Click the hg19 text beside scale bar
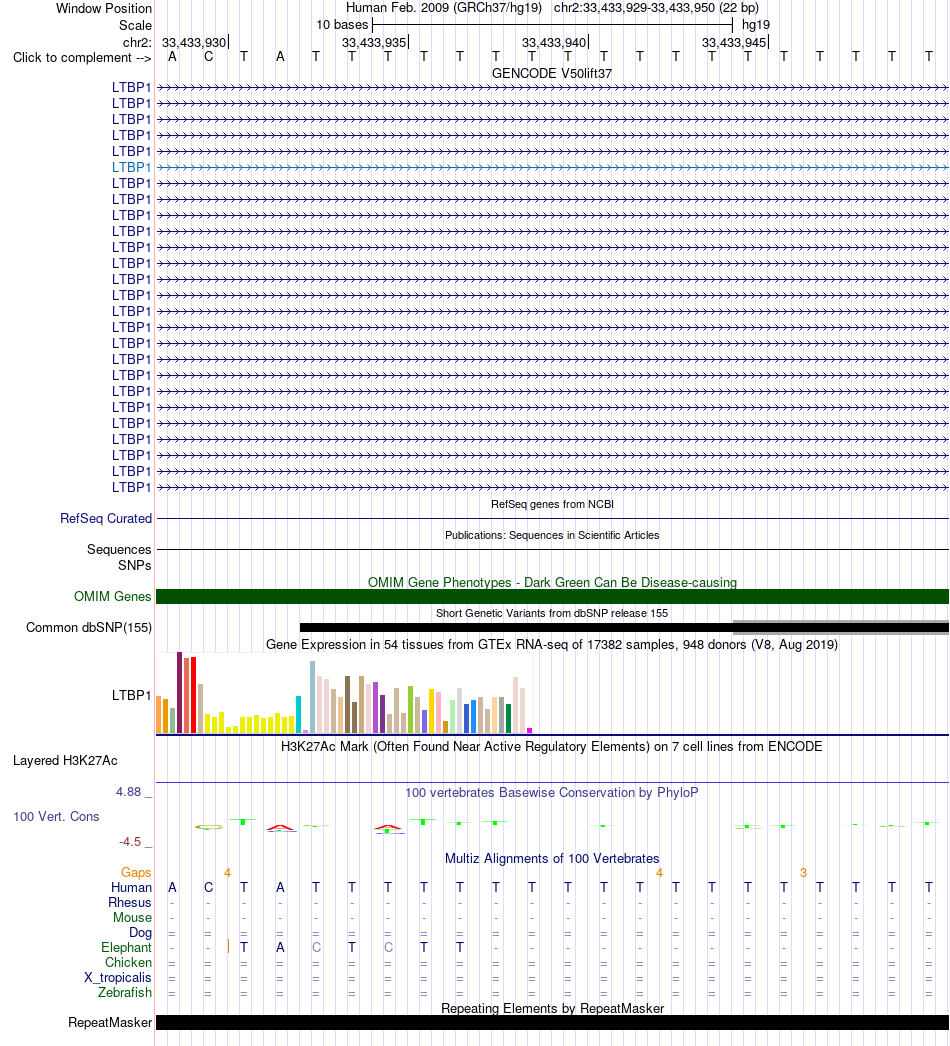 [756, 25]
